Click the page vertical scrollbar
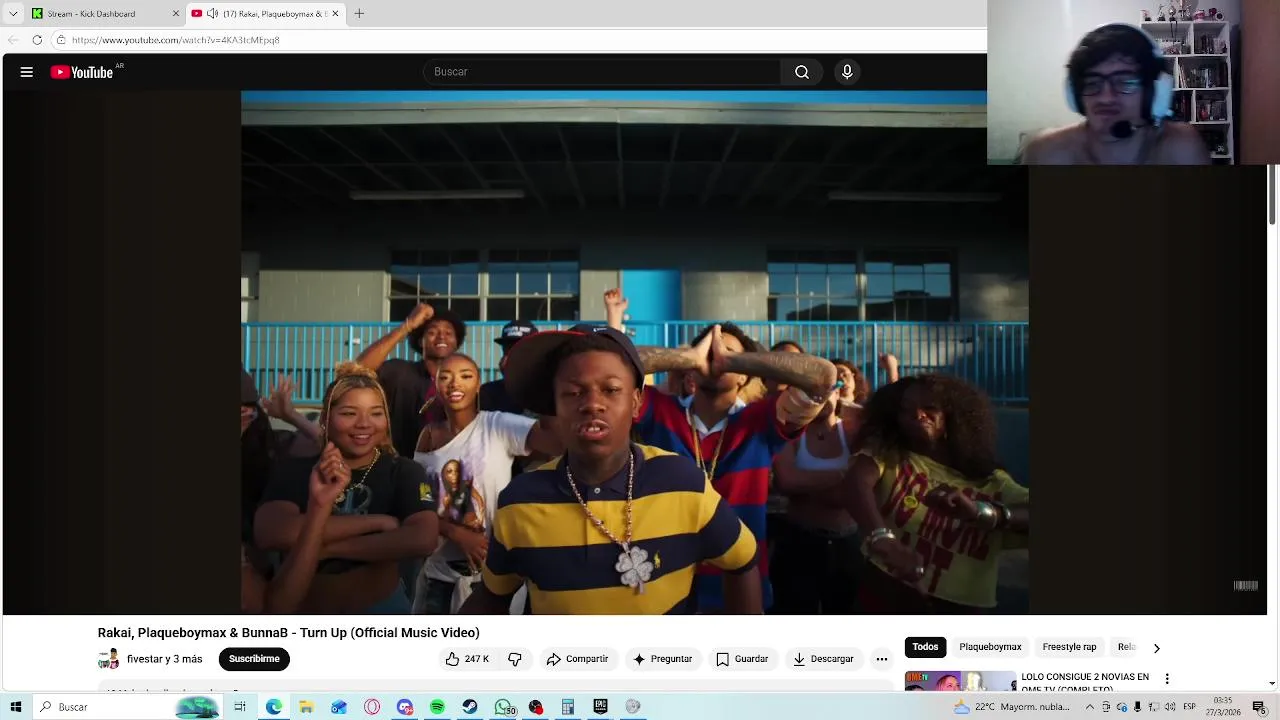Screen dimensions: 1280x720 coord(1272,195)
